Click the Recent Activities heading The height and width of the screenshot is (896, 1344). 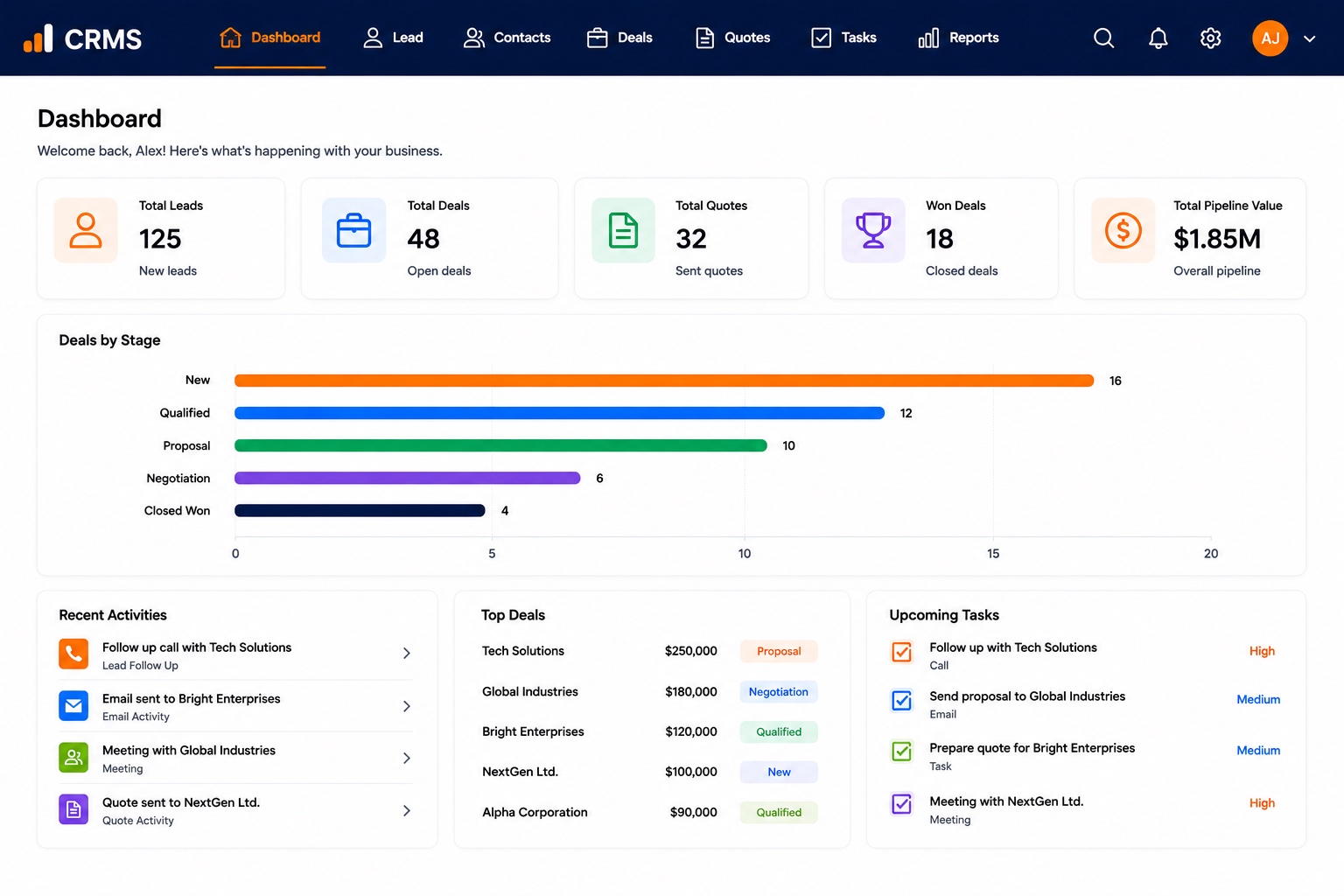[x=113, y=615]
